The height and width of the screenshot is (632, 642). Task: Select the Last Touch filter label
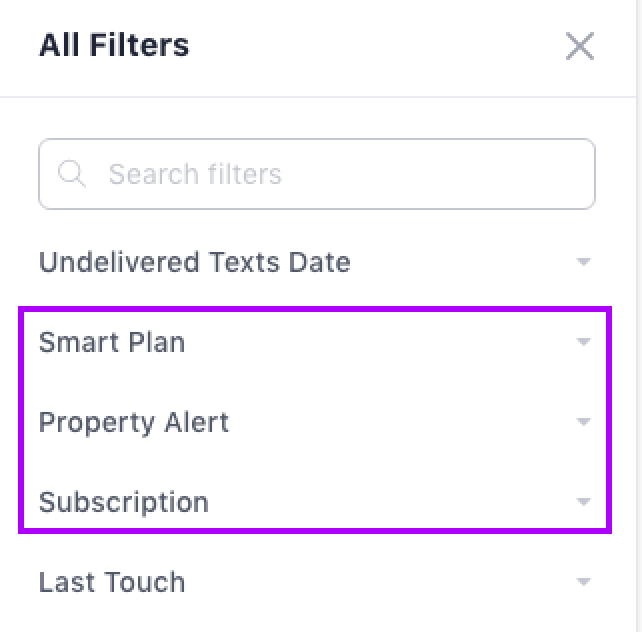click(x=112, y=582)
